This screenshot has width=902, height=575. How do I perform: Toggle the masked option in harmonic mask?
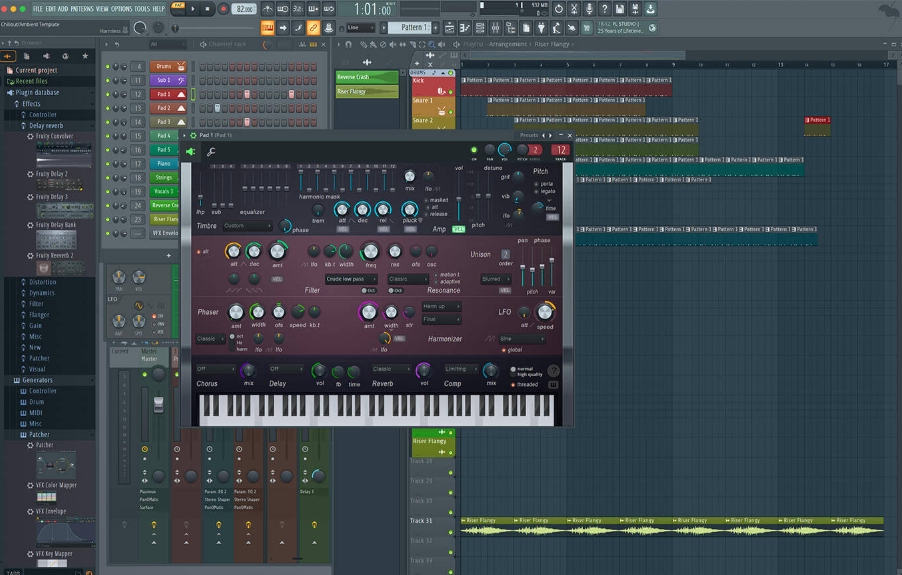436,200
